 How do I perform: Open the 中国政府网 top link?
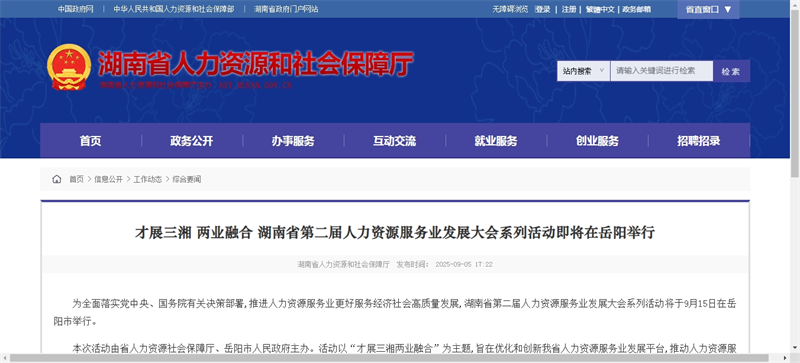point(75,9)
